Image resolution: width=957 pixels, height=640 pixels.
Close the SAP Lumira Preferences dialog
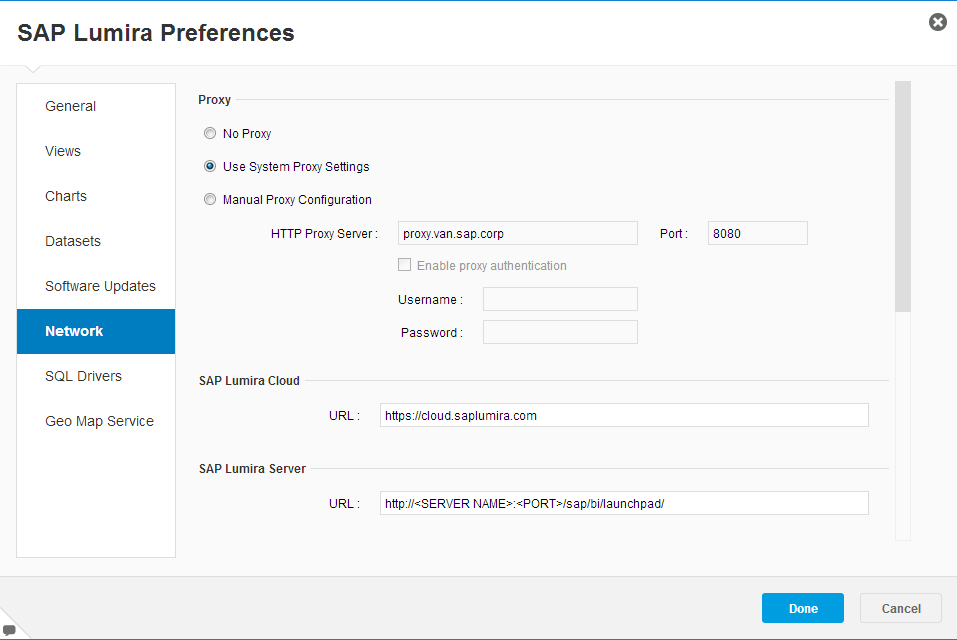937,23
